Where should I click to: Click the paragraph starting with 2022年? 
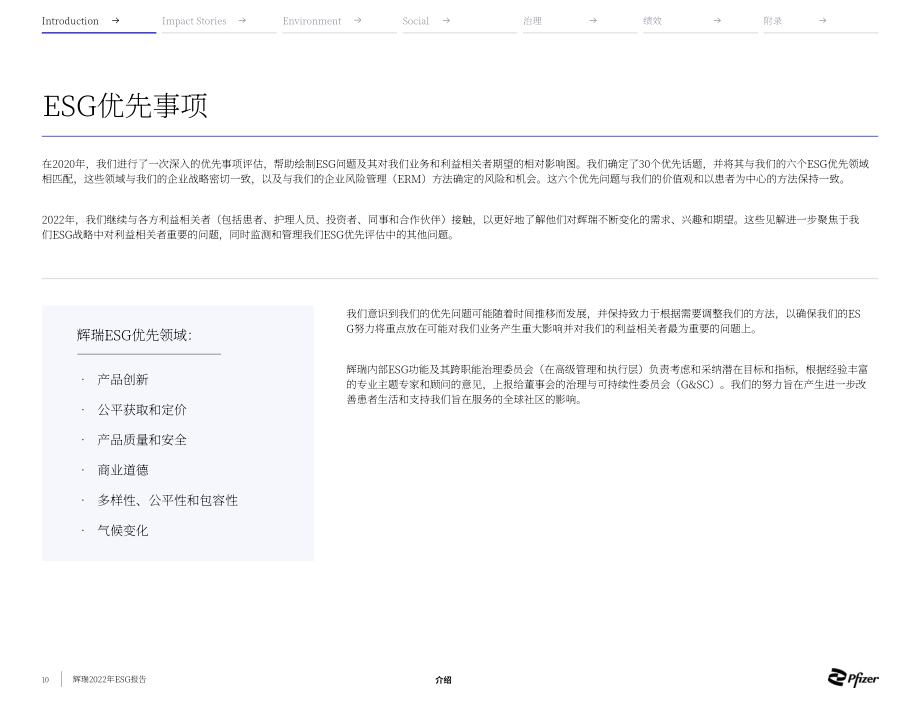tap(451, 227)
